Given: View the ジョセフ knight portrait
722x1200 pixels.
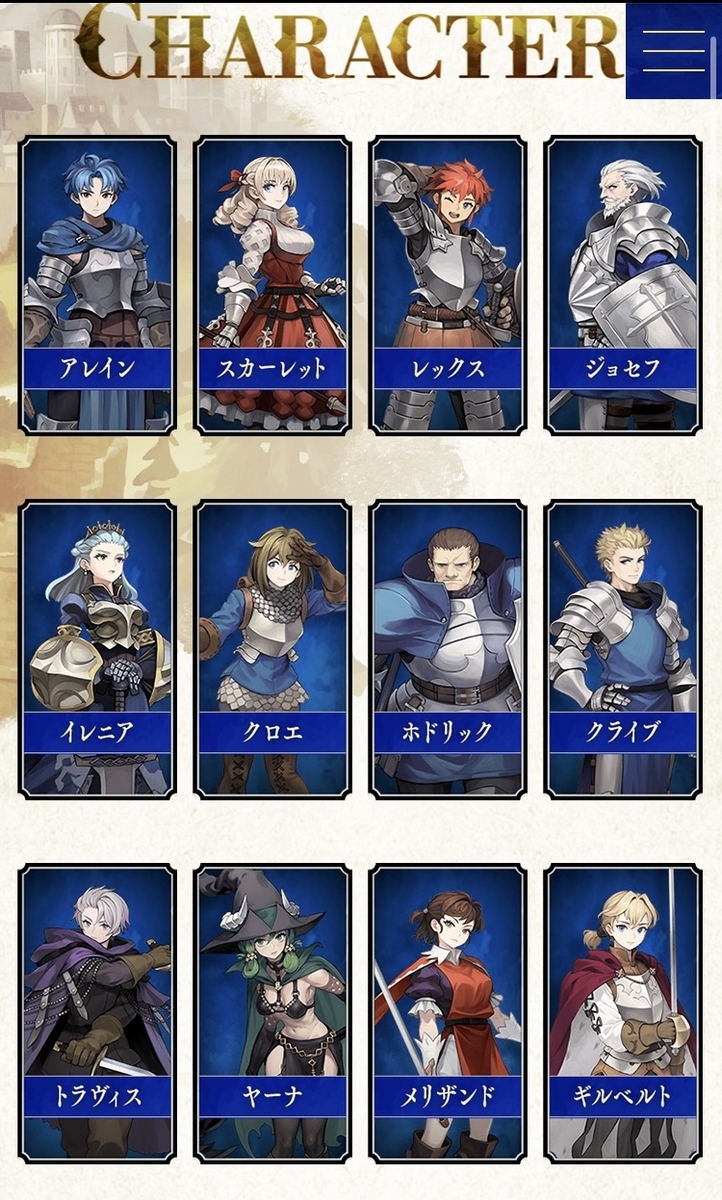Looking at the screenshot, I should coord(623,285).
